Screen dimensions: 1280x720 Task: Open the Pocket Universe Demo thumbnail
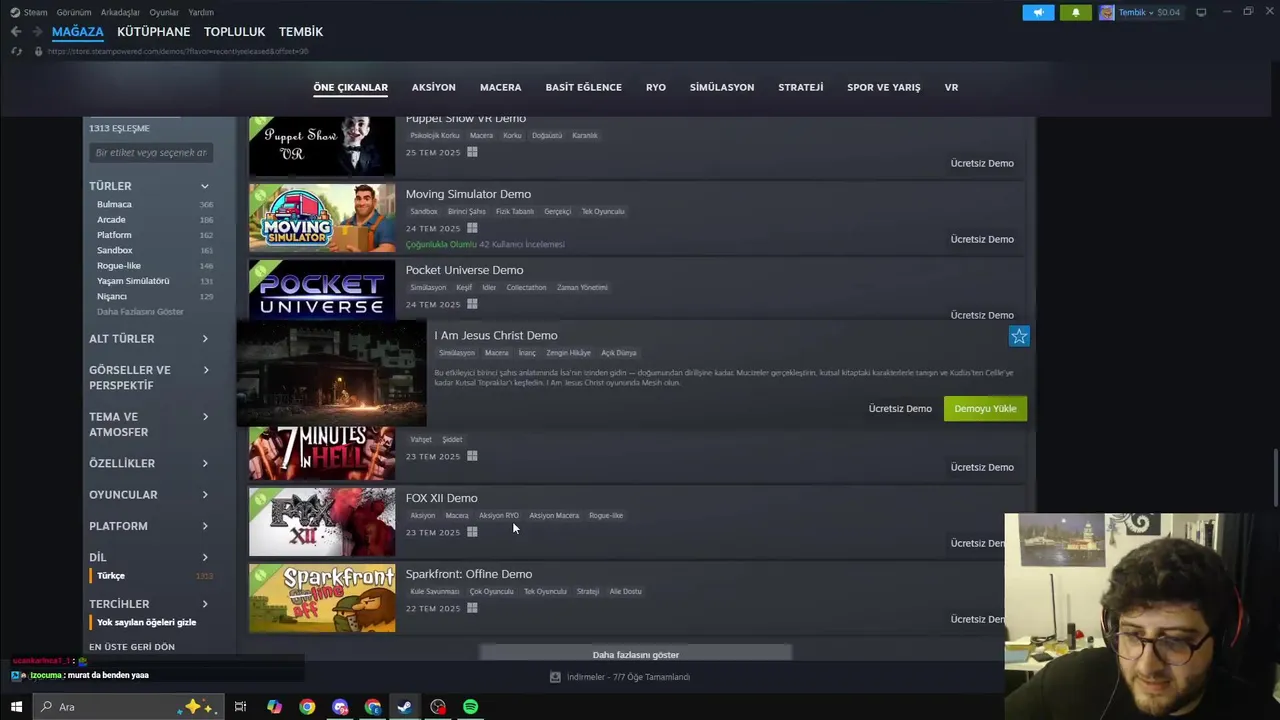pos(322,290)
